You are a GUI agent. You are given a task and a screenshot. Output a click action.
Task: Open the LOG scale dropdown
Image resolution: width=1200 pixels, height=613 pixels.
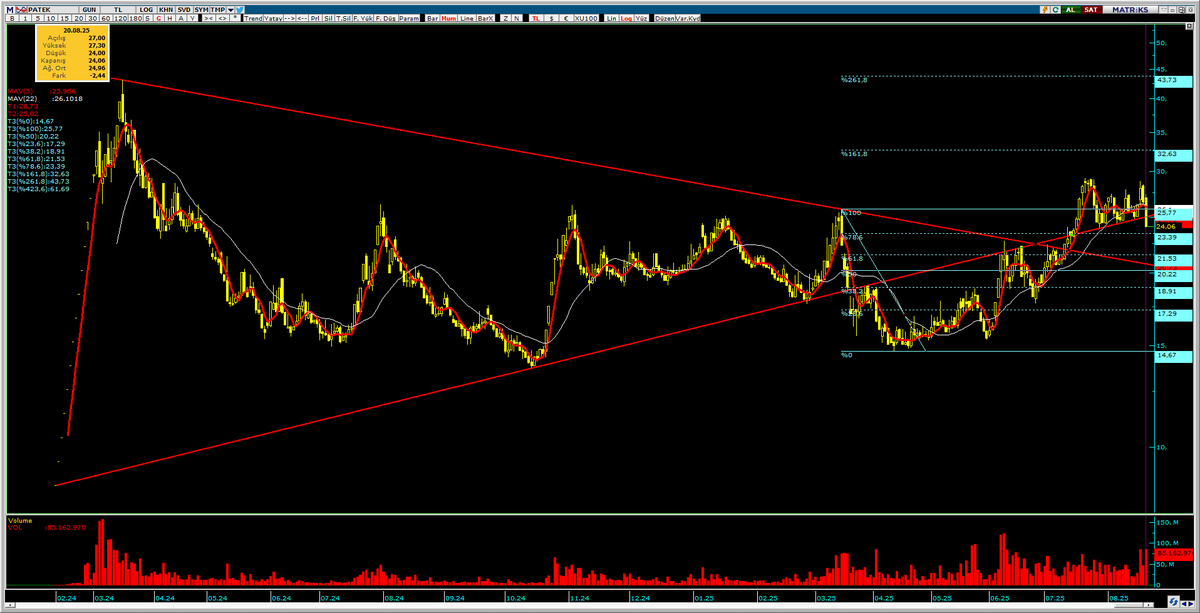pyautogui.click(x=146, y=9)
